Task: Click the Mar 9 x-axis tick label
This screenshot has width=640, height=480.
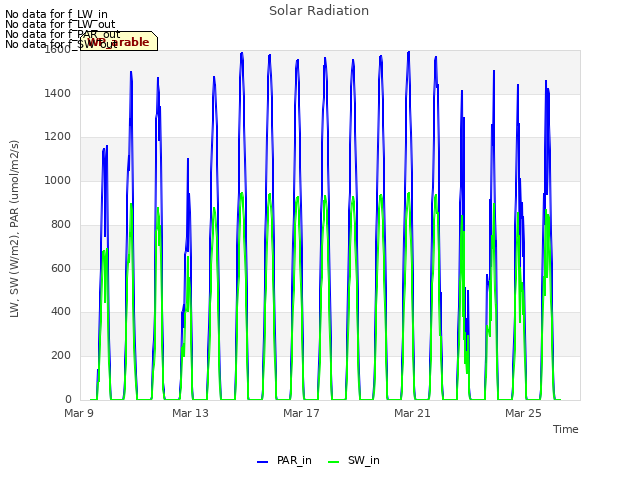Action: pyautogui.click(x=79, y=413)
